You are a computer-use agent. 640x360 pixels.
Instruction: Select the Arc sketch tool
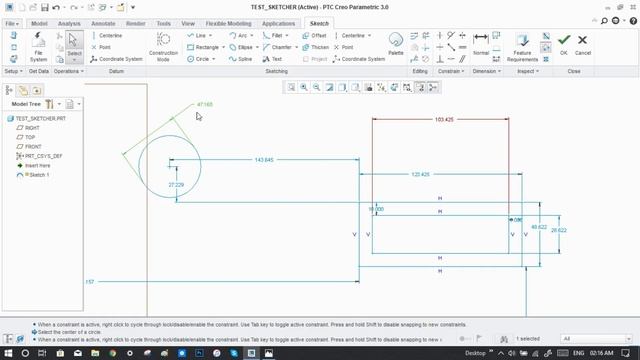(x=238, y=36)
